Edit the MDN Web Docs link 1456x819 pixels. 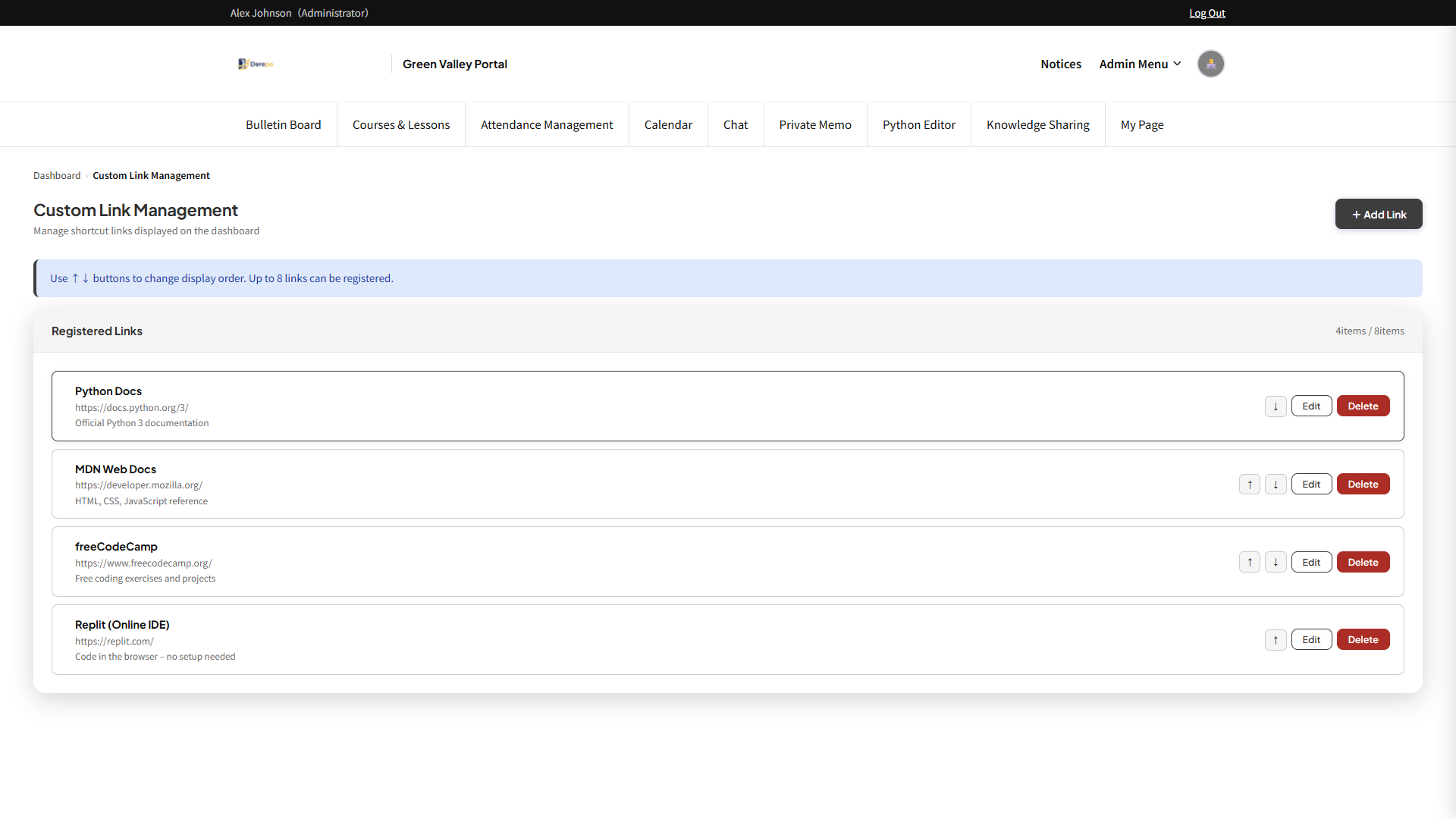(1311, 485)
